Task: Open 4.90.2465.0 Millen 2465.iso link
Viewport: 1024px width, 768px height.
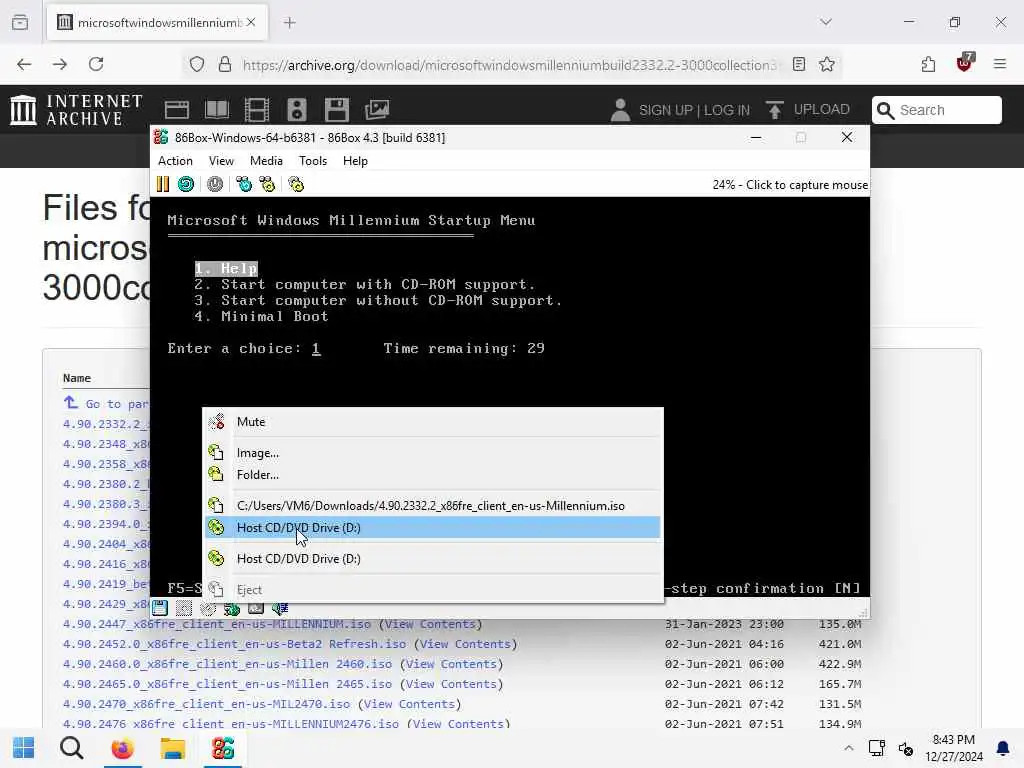Action: click(x=227, y=684)
